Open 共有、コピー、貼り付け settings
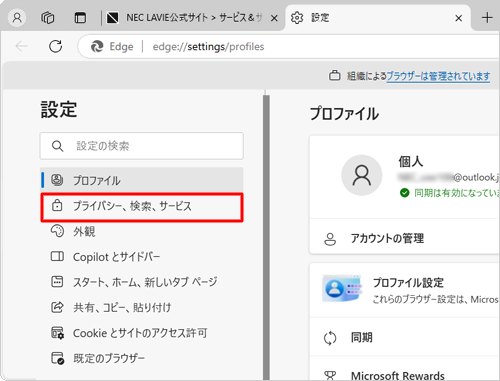 click(142, 307)
